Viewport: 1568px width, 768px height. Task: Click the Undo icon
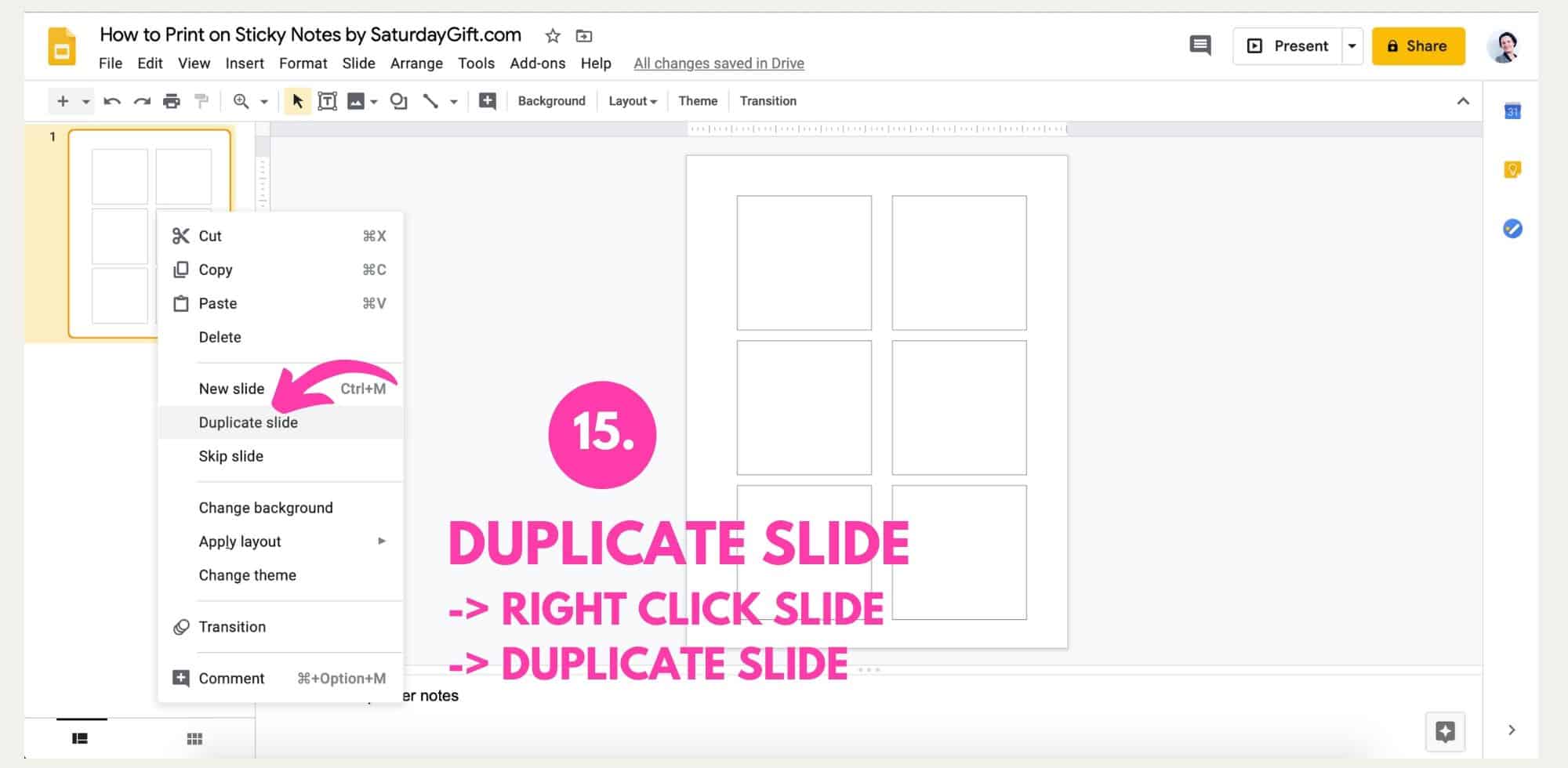tap(112, 100)
